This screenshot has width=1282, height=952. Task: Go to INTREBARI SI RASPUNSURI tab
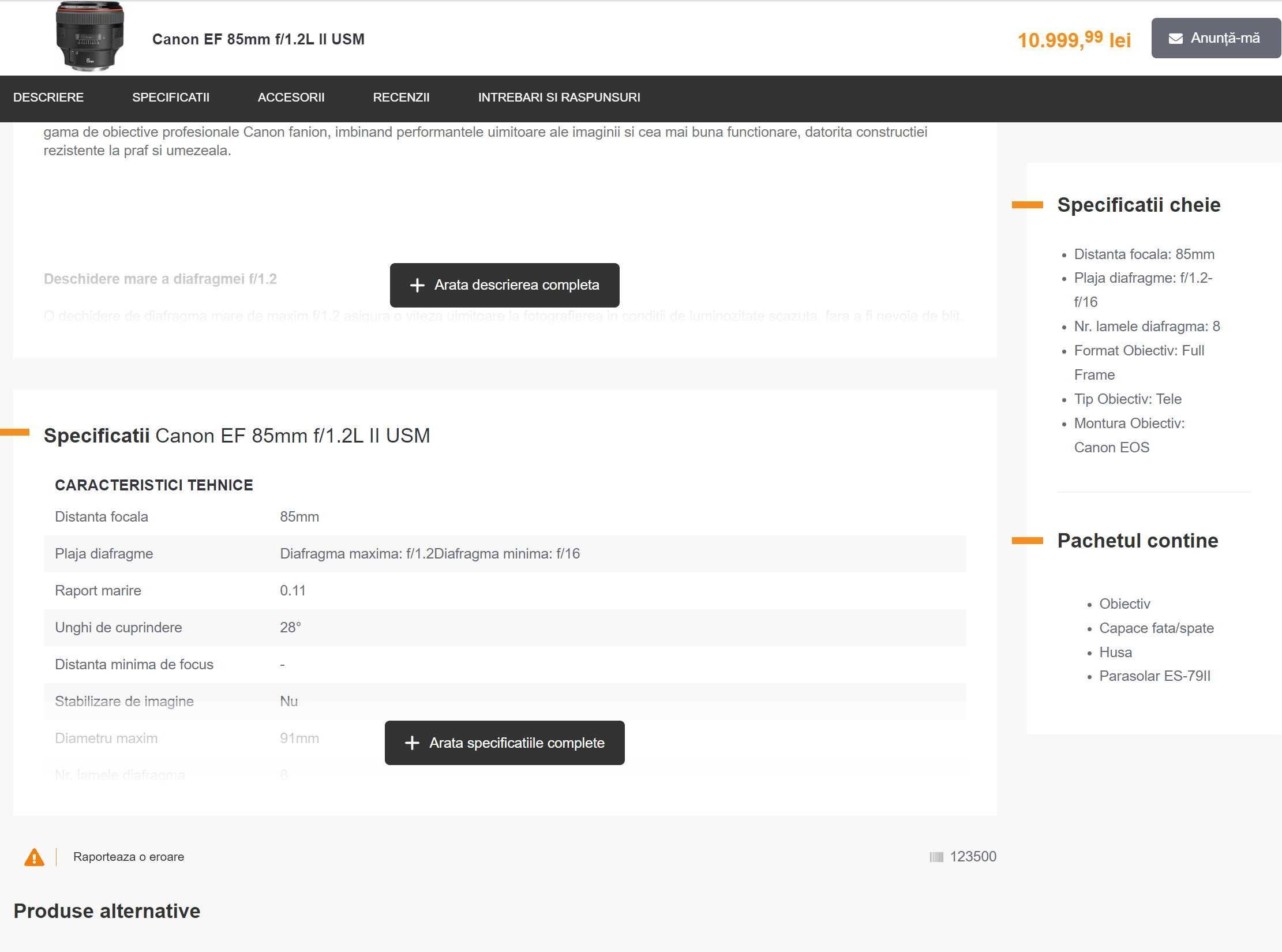(559, 98)
